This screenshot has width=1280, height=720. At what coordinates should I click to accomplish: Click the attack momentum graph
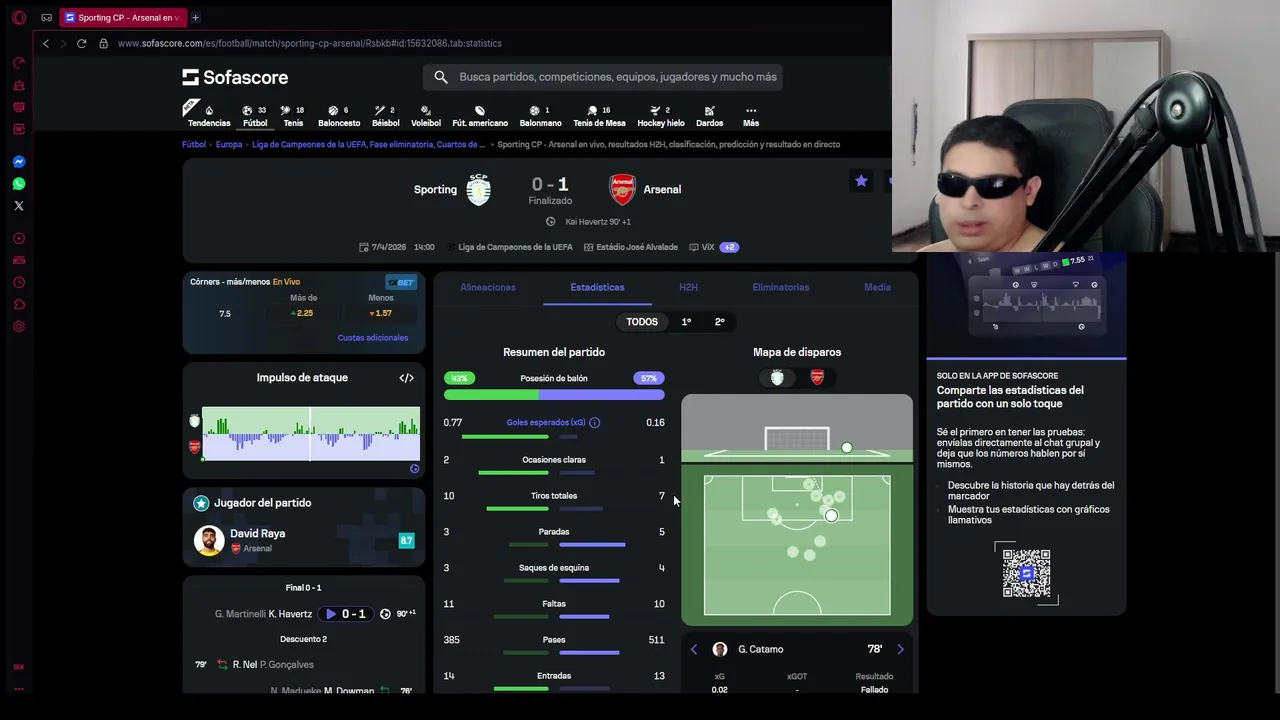[x=311, y=434]
